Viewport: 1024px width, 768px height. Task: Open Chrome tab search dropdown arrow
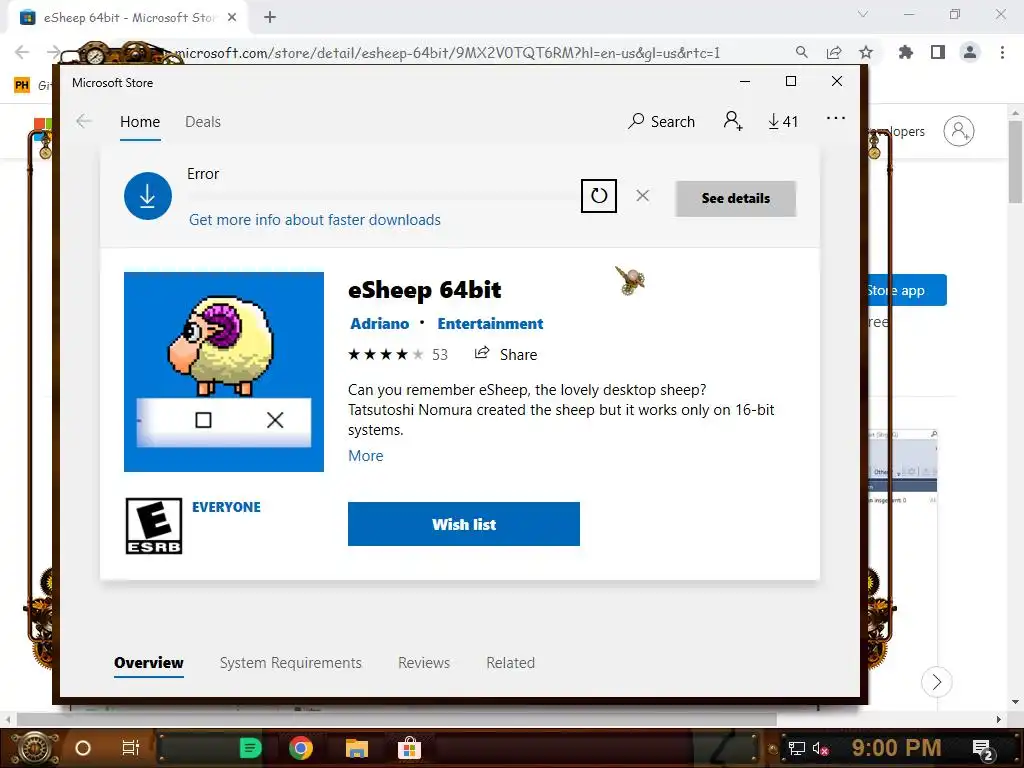(863, 14)
